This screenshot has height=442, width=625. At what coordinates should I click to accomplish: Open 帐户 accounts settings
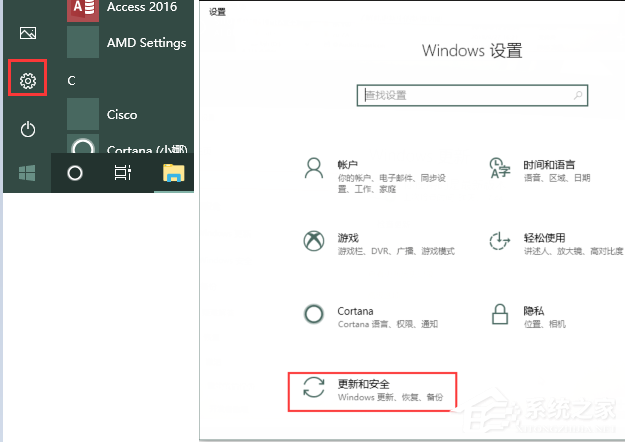pyautogui.click(x=375, y=176)
